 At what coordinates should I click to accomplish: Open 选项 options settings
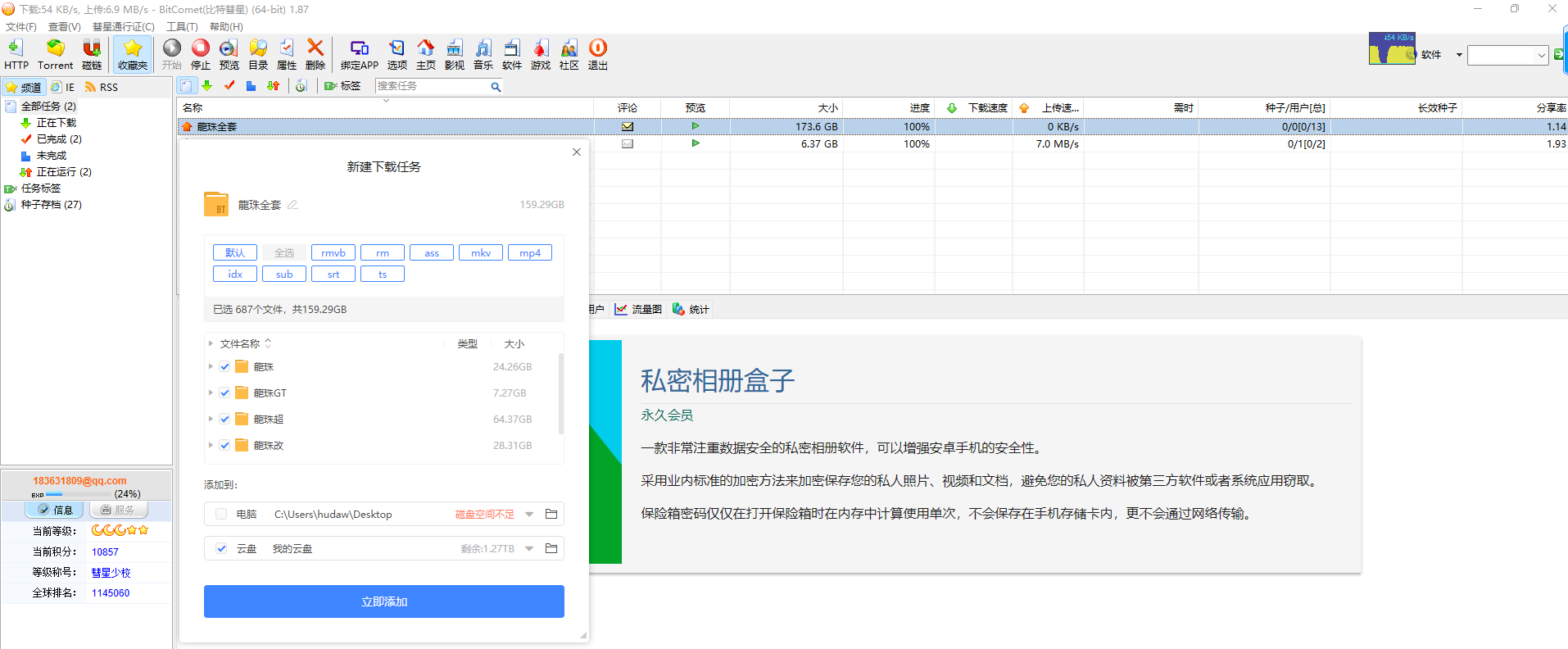(397, 54)
